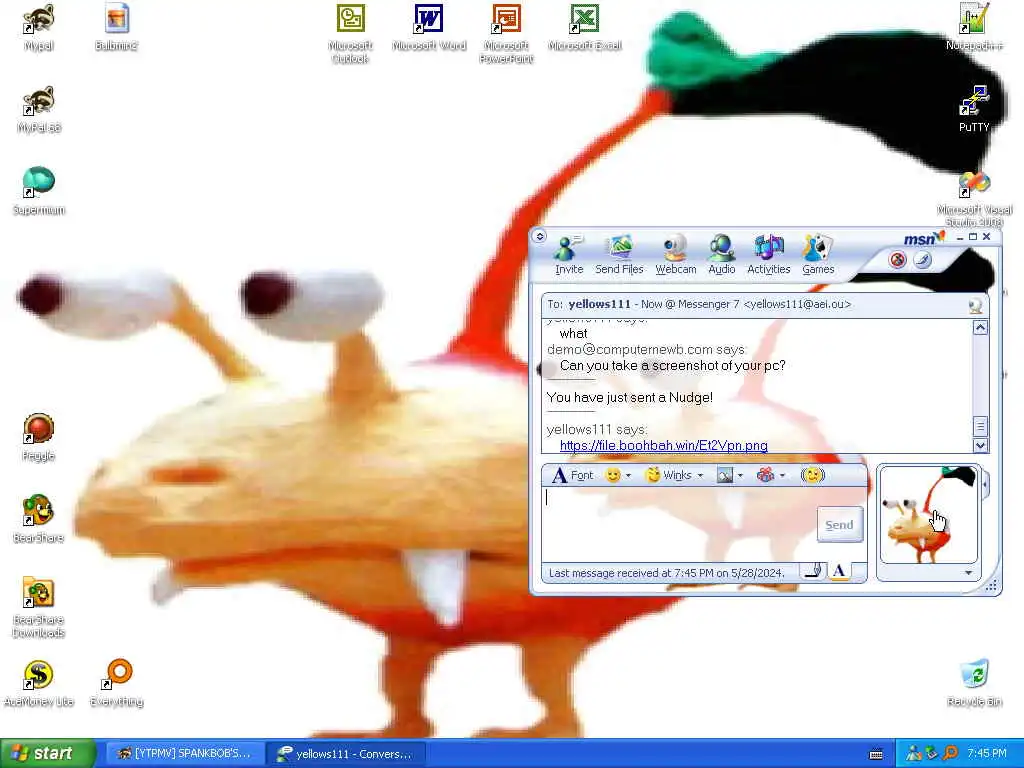Select the AceMoney Lite desktop shortcut

coord(39,683)
